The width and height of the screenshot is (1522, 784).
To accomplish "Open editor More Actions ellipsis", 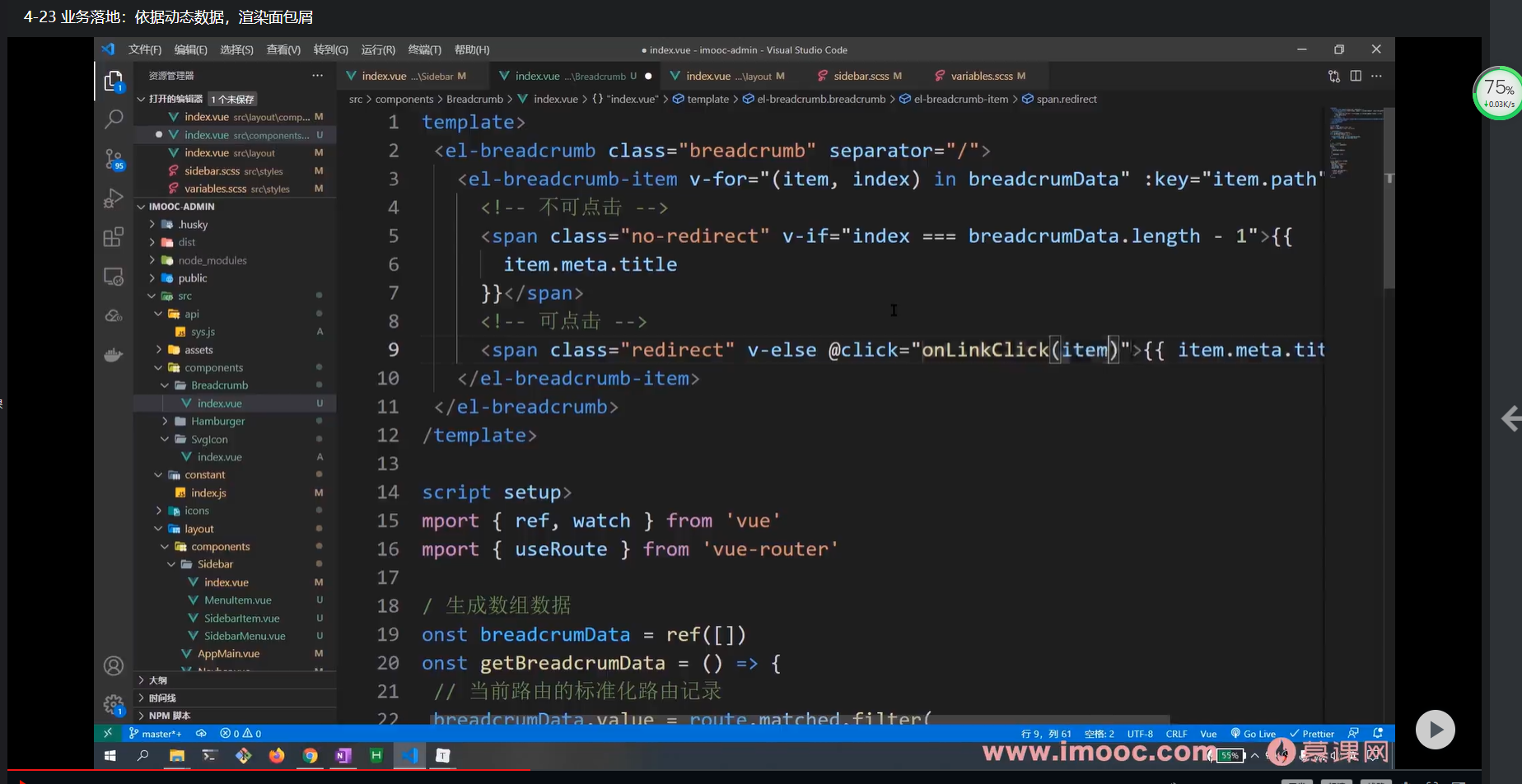I will 1377,76.
